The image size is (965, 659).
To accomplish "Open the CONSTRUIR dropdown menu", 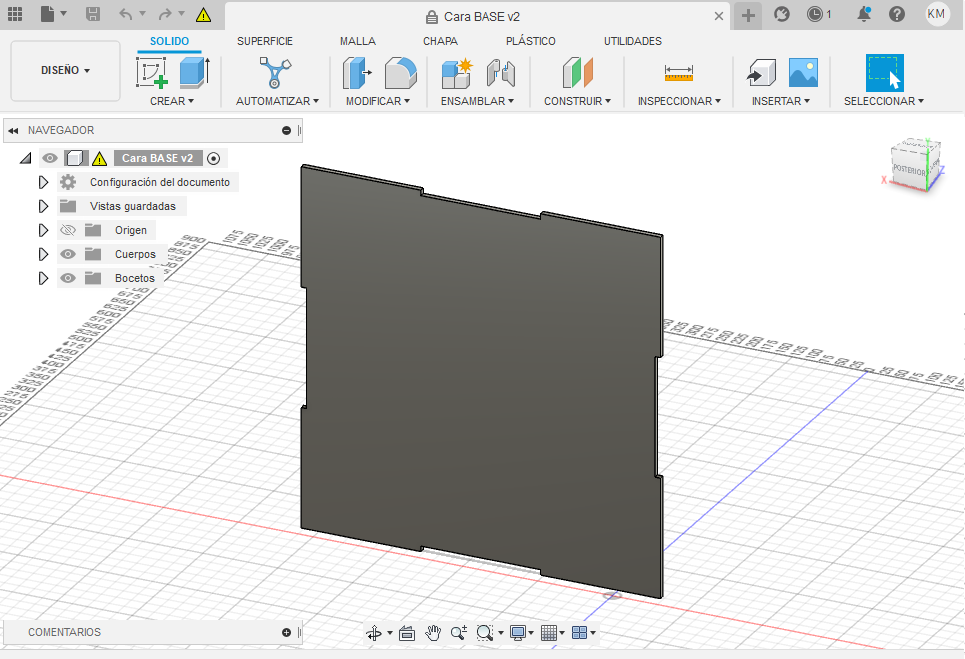I will (577, 101).
